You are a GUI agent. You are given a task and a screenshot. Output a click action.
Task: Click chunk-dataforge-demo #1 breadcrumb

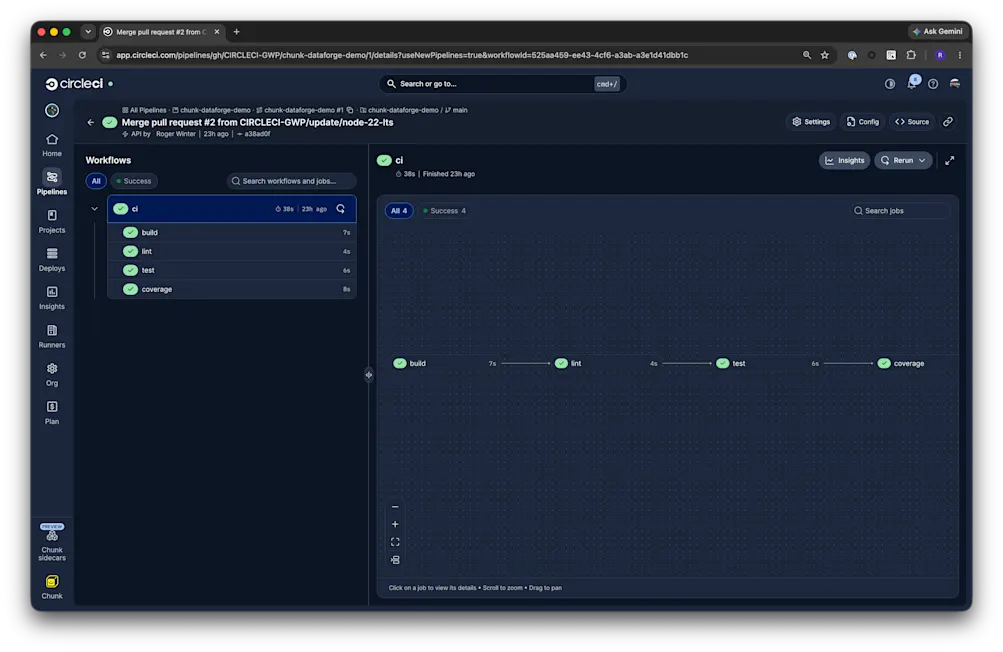point(299,110)
